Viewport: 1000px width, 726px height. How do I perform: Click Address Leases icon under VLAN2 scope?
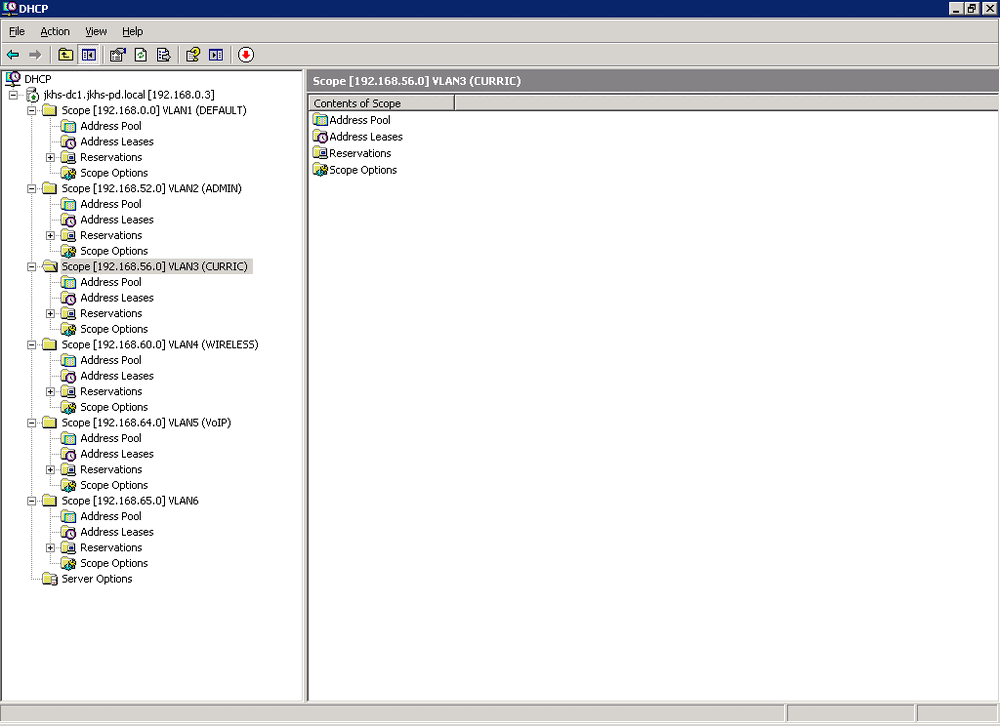tap(68, 220)
